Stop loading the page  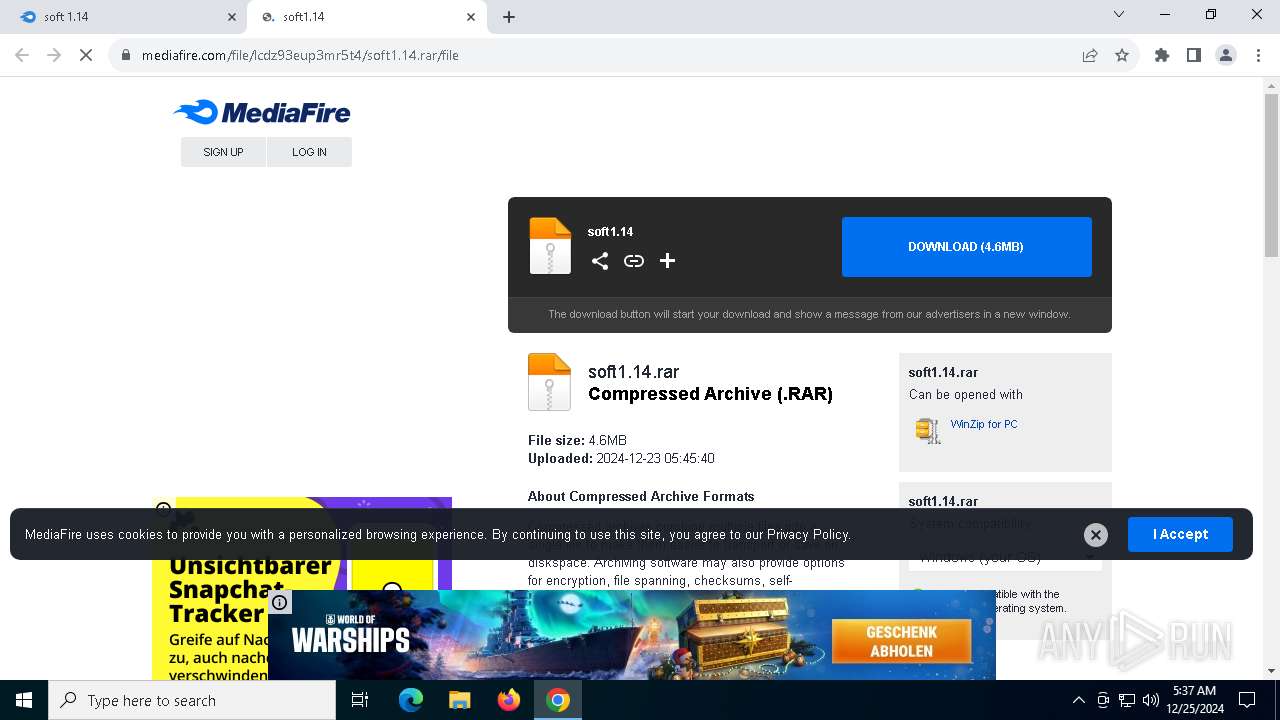86,55
